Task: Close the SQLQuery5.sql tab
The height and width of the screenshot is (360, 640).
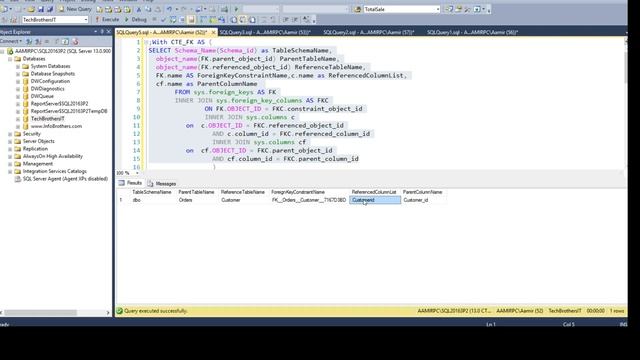Action: pyautogui.click(x=213, y=32)
